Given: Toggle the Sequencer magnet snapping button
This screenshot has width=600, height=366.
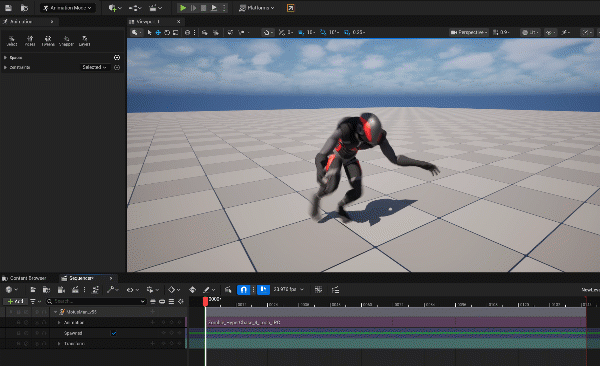Looking at the screenshot, I should click(x=243, y=289).
